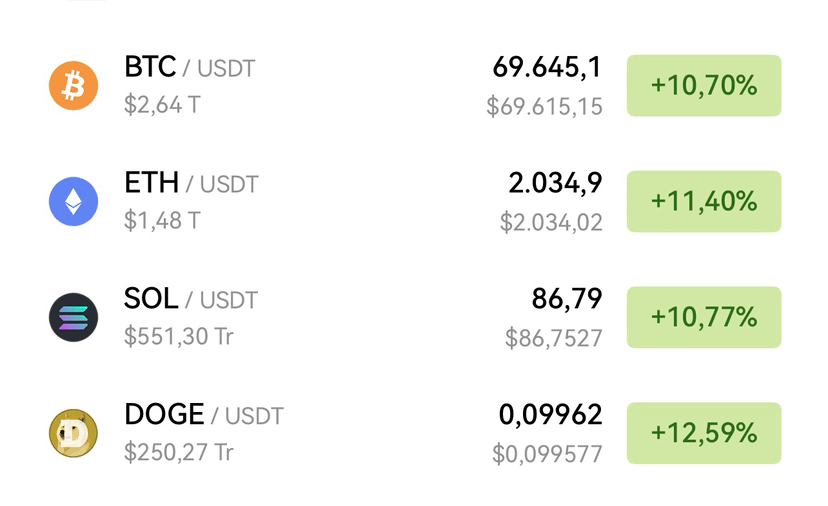This screenshot has height=506, width=828.
Task: Tap the Bitcoin coin icon
Action: pyautogui.click(x=73, y=86)
